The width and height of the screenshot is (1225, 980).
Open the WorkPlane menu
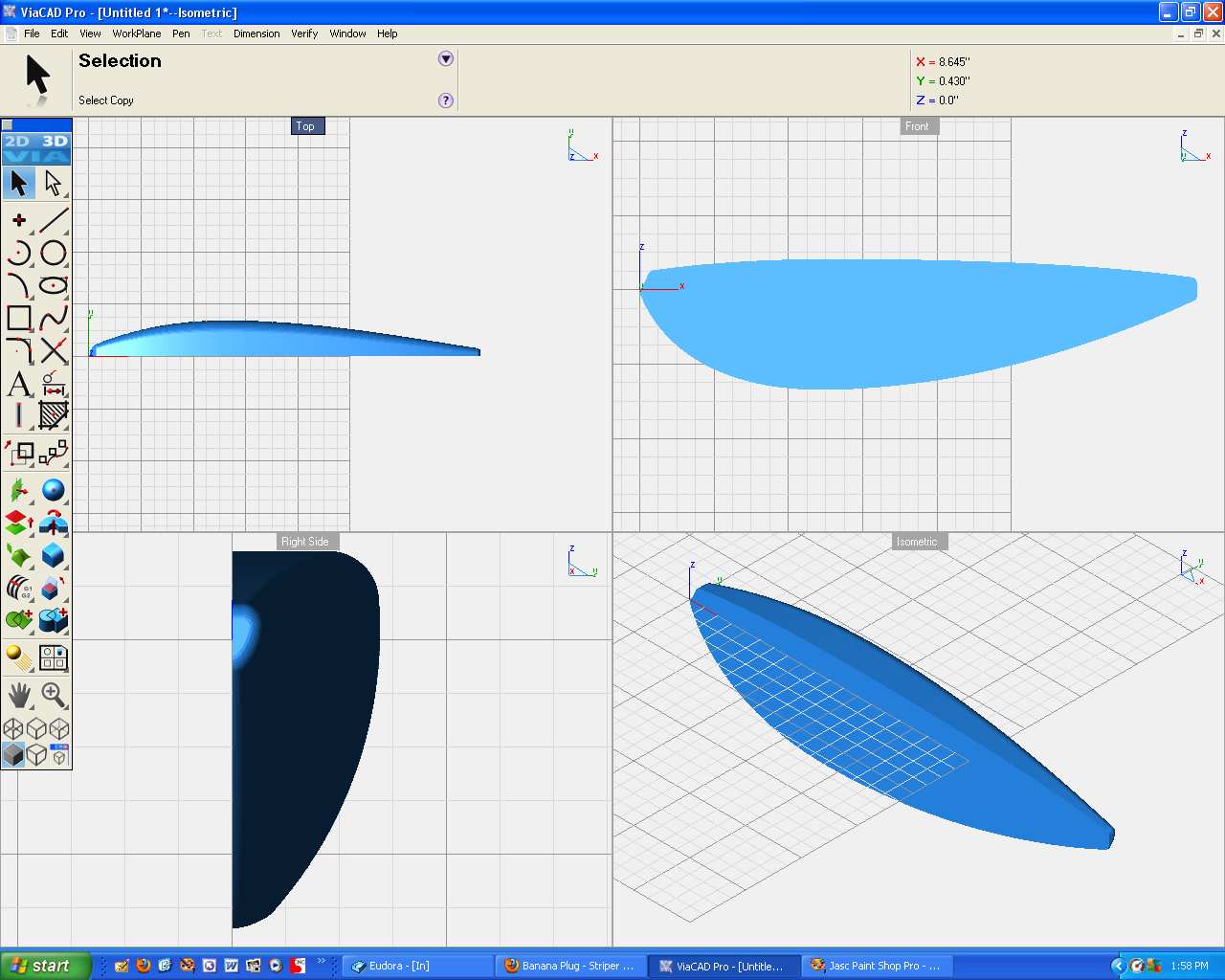[136, 33]
